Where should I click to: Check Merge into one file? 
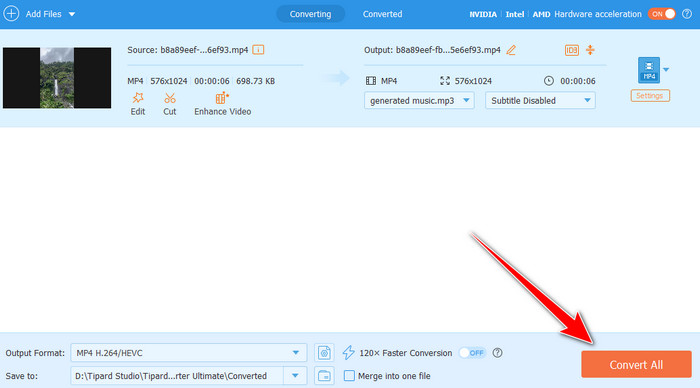tap(349, 376)
